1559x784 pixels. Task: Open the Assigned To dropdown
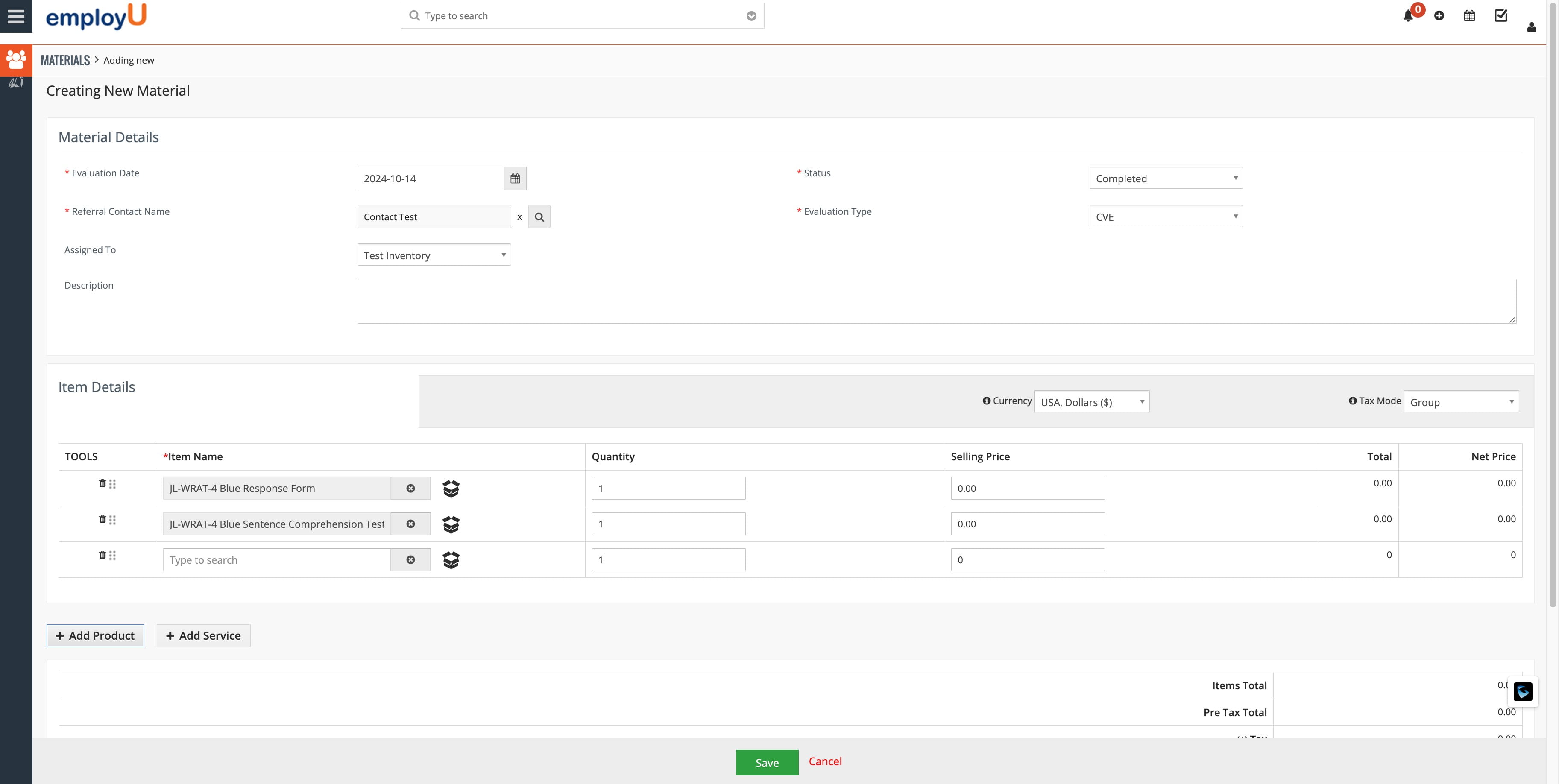(434, 255)
